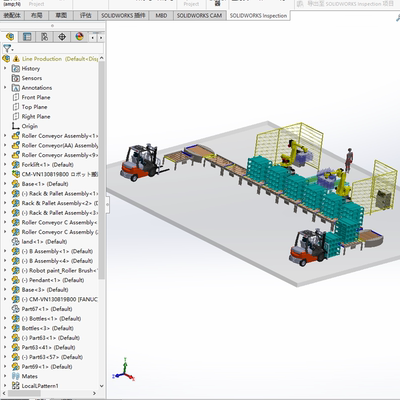Click the Line Production assembly icon
Viewport: 400px width, 400px height.
click(6, 59)
